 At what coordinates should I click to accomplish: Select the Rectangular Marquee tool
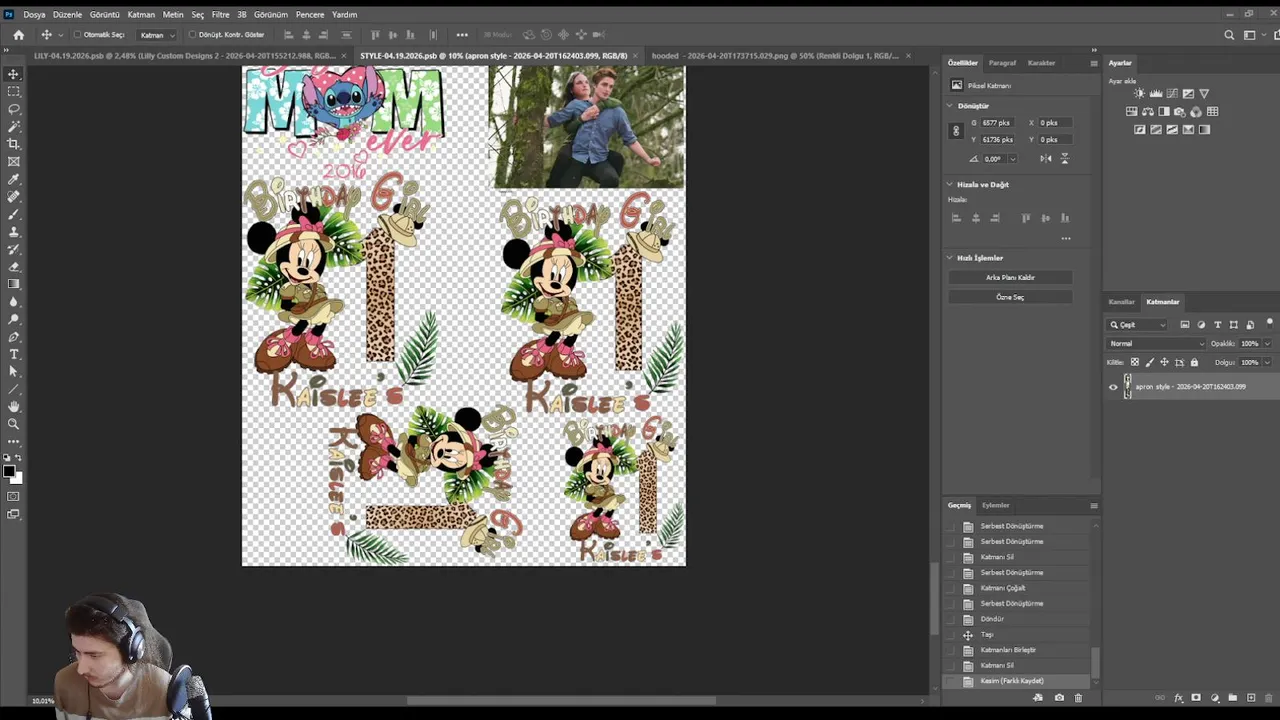(x=13, y=91)
